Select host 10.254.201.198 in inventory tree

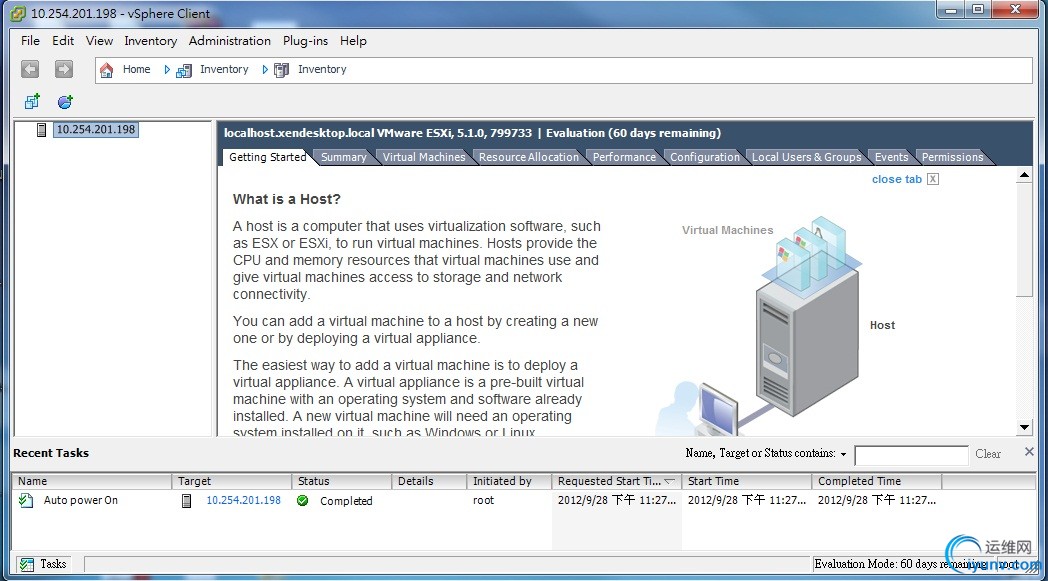click(96, 130)
